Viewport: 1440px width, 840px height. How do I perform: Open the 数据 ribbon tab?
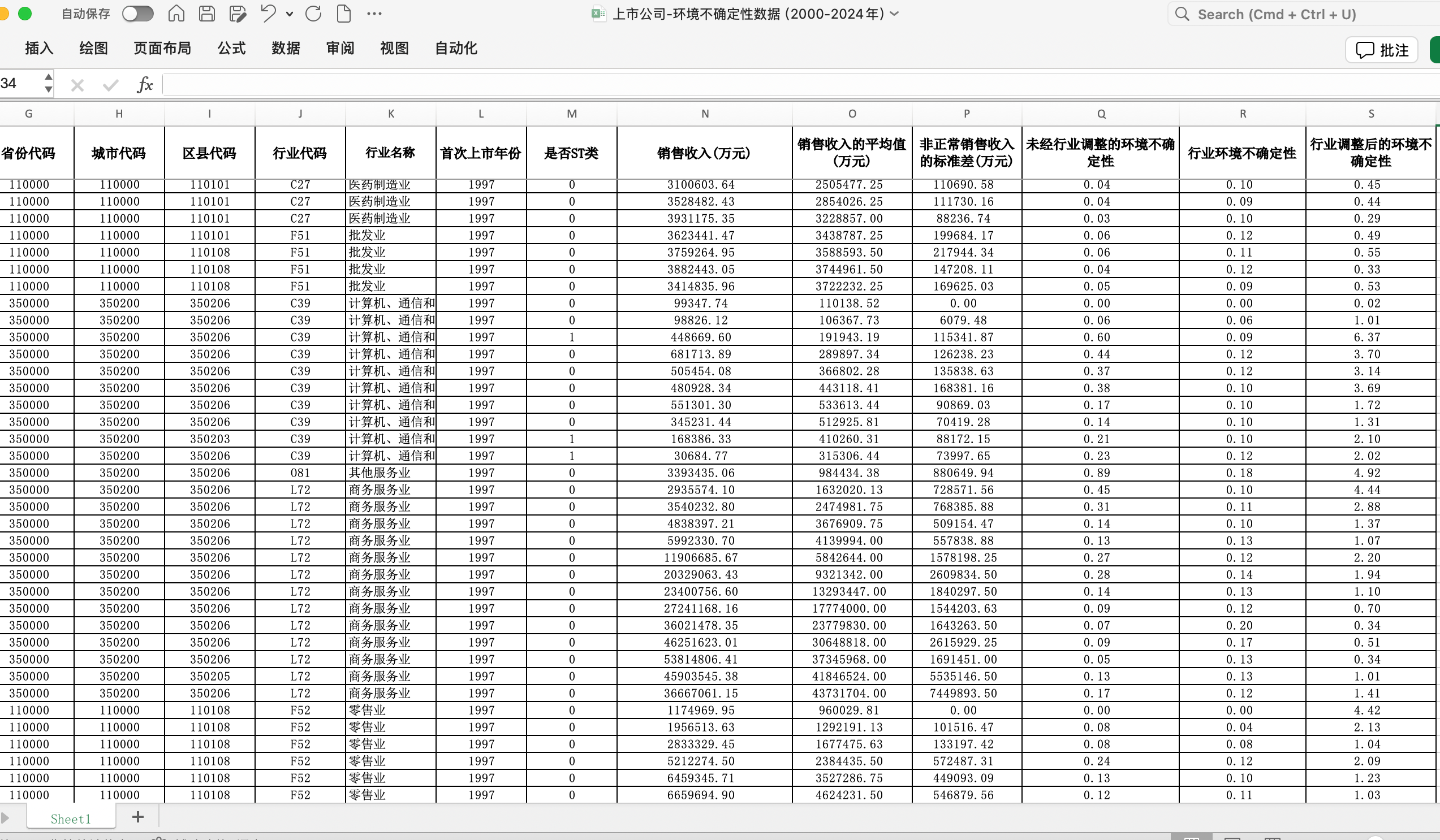(x=286, y=48)
